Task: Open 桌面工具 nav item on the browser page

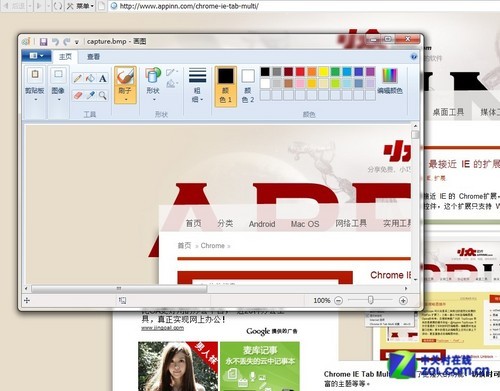Action: 448,112
